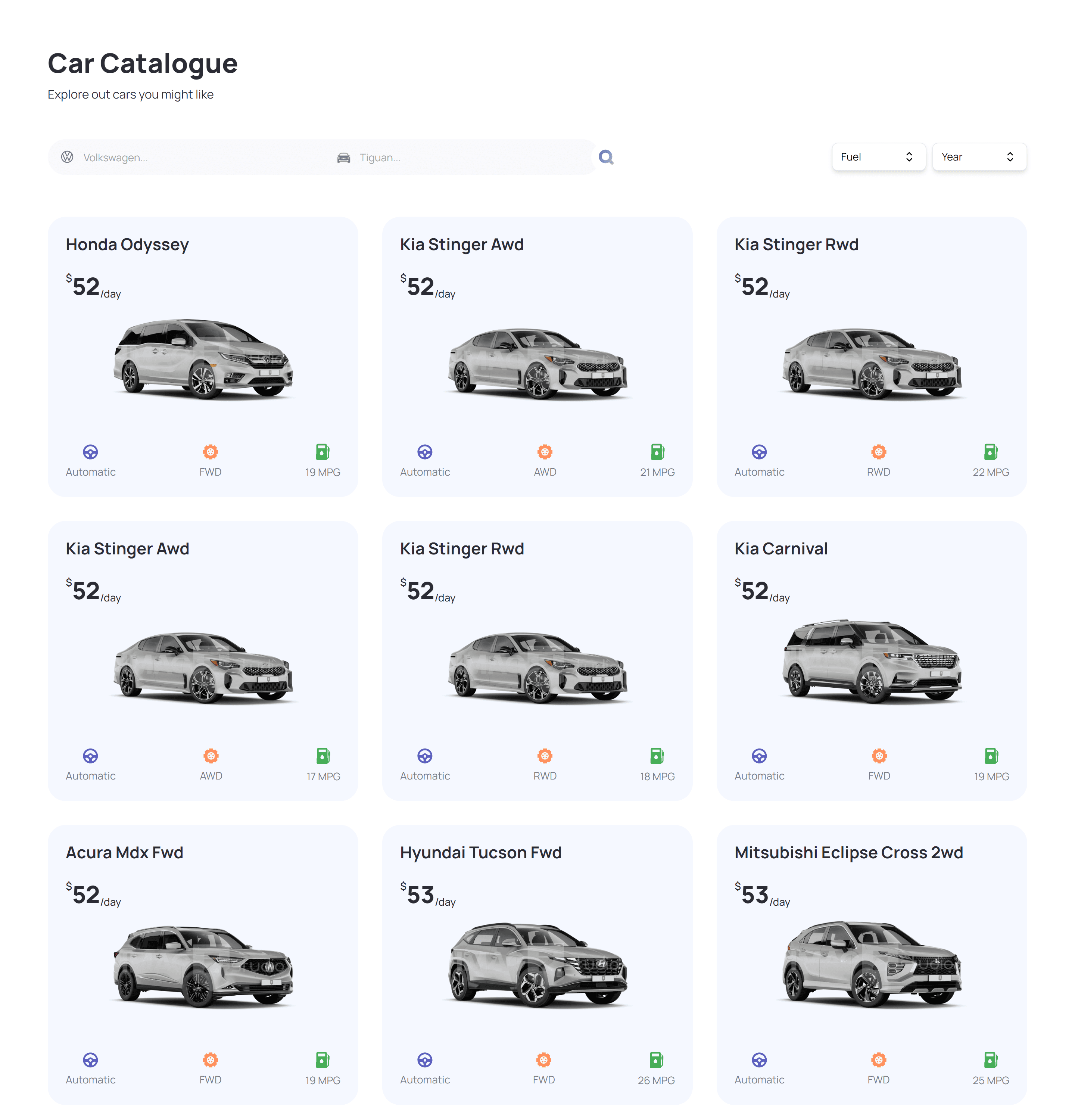Click the Volkswagen logo icon in search bar
1075x1120 pixels.
(67, 156)
